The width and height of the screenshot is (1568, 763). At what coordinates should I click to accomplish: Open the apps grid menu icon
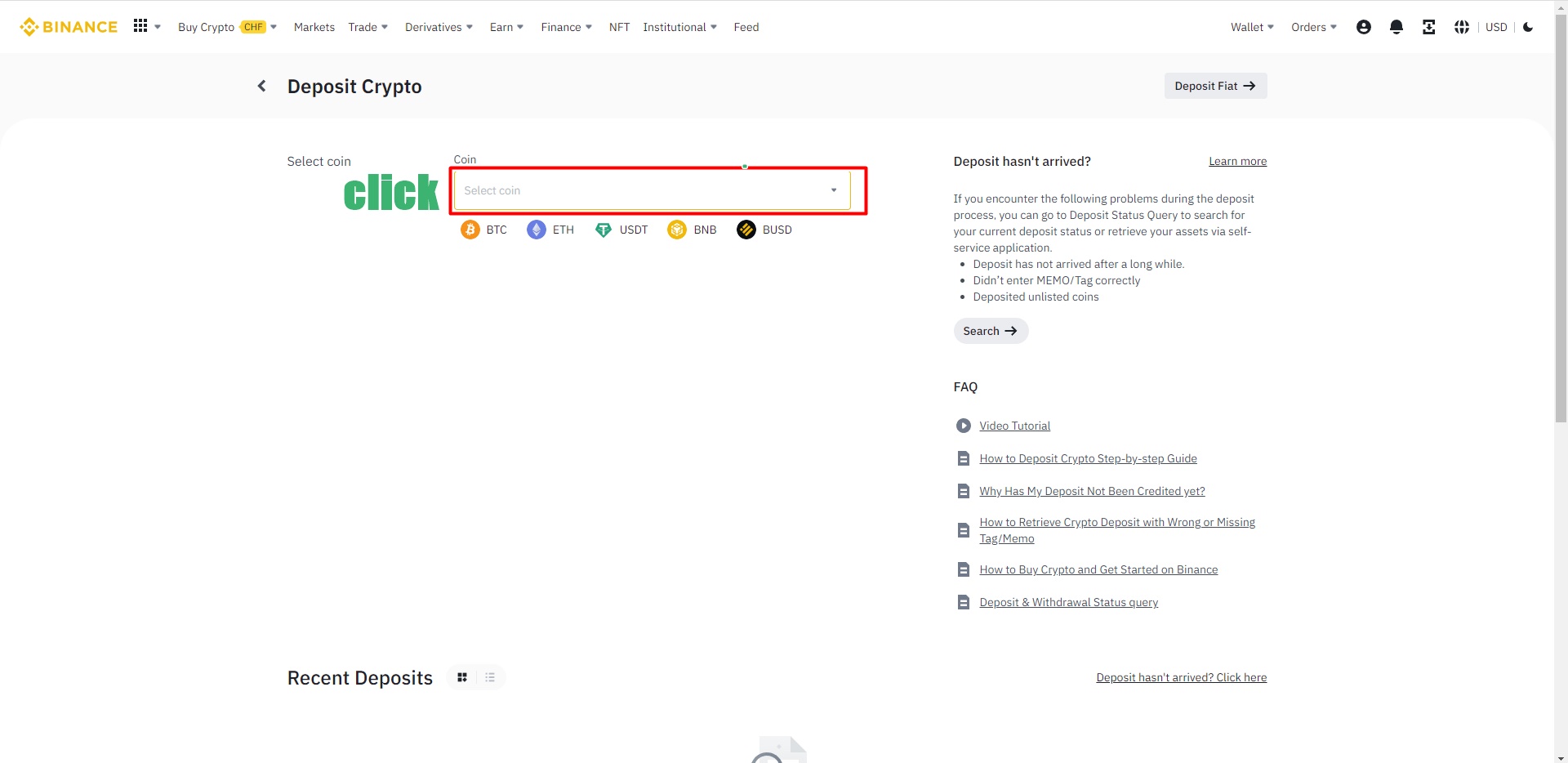[140, 26]
